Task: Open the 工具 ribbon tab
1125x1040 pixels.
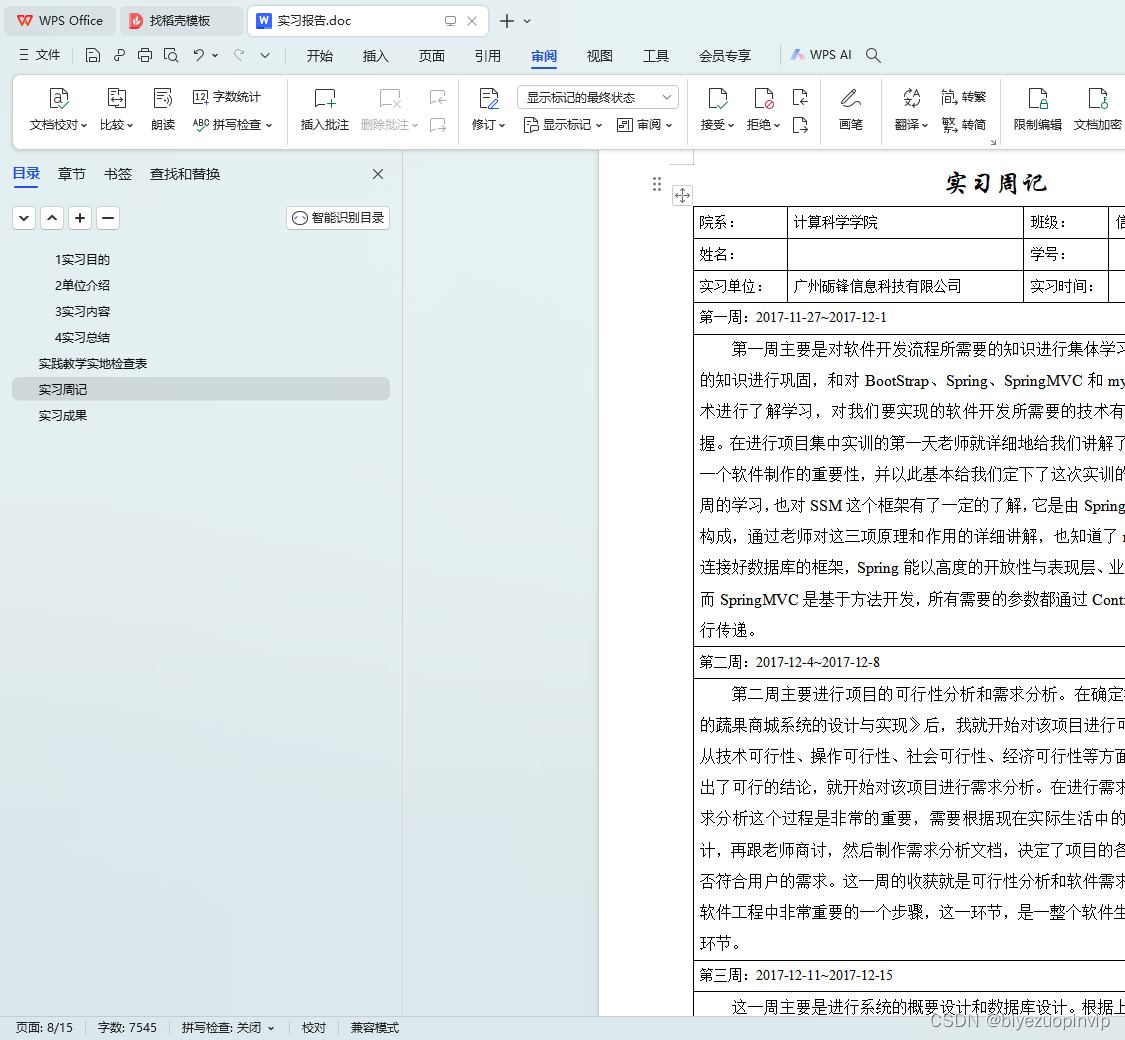Action: (656, 55)
